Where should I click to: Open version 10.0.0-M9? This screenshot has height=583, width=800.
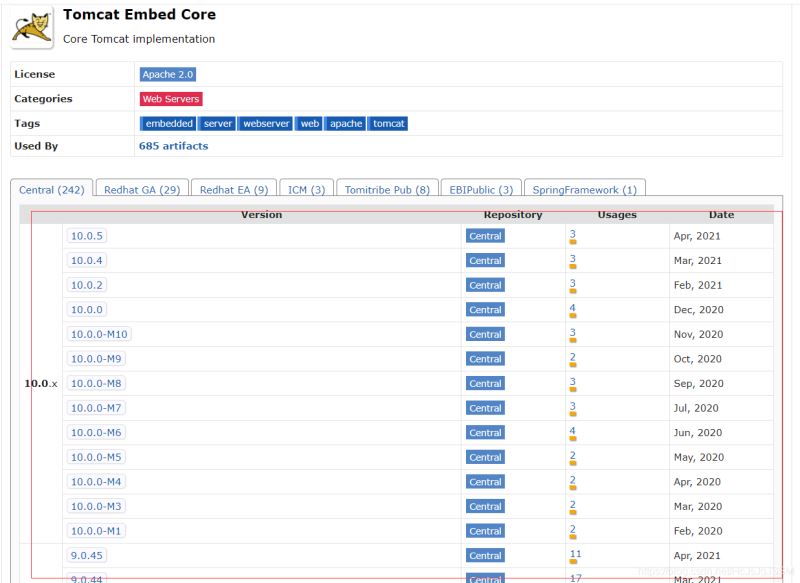(96, 359)
